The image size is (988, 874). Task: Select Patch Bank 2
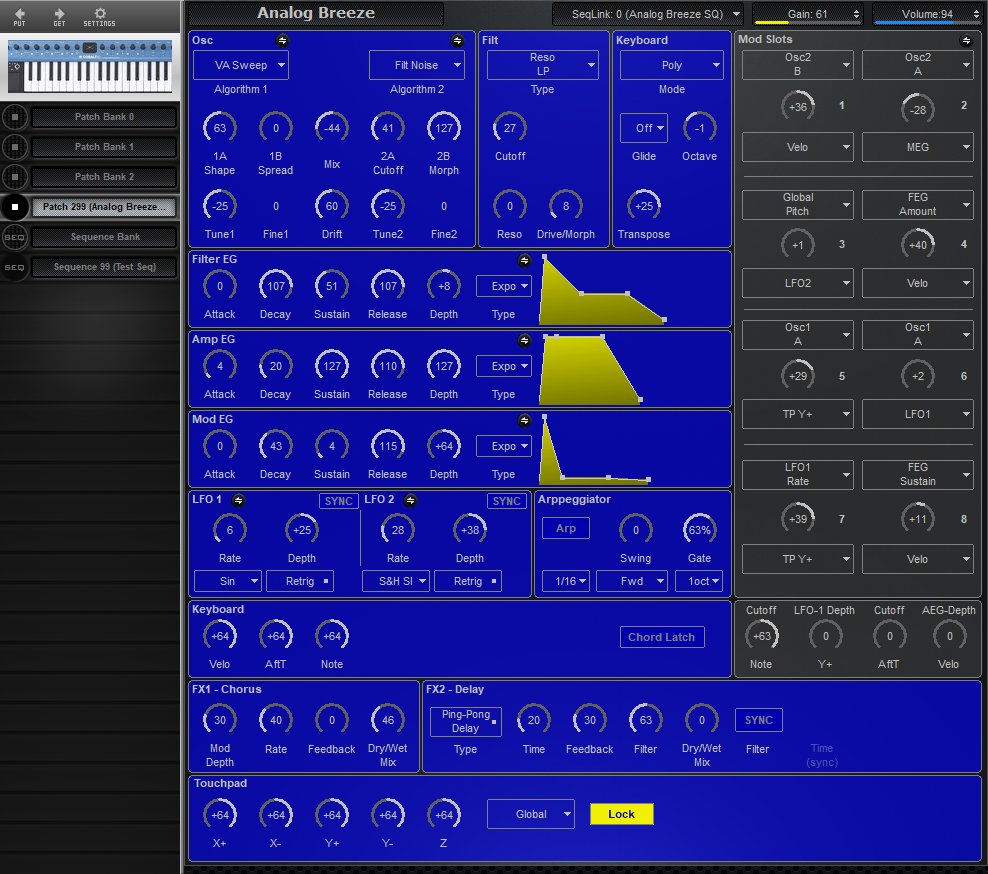tap(105, 177)
